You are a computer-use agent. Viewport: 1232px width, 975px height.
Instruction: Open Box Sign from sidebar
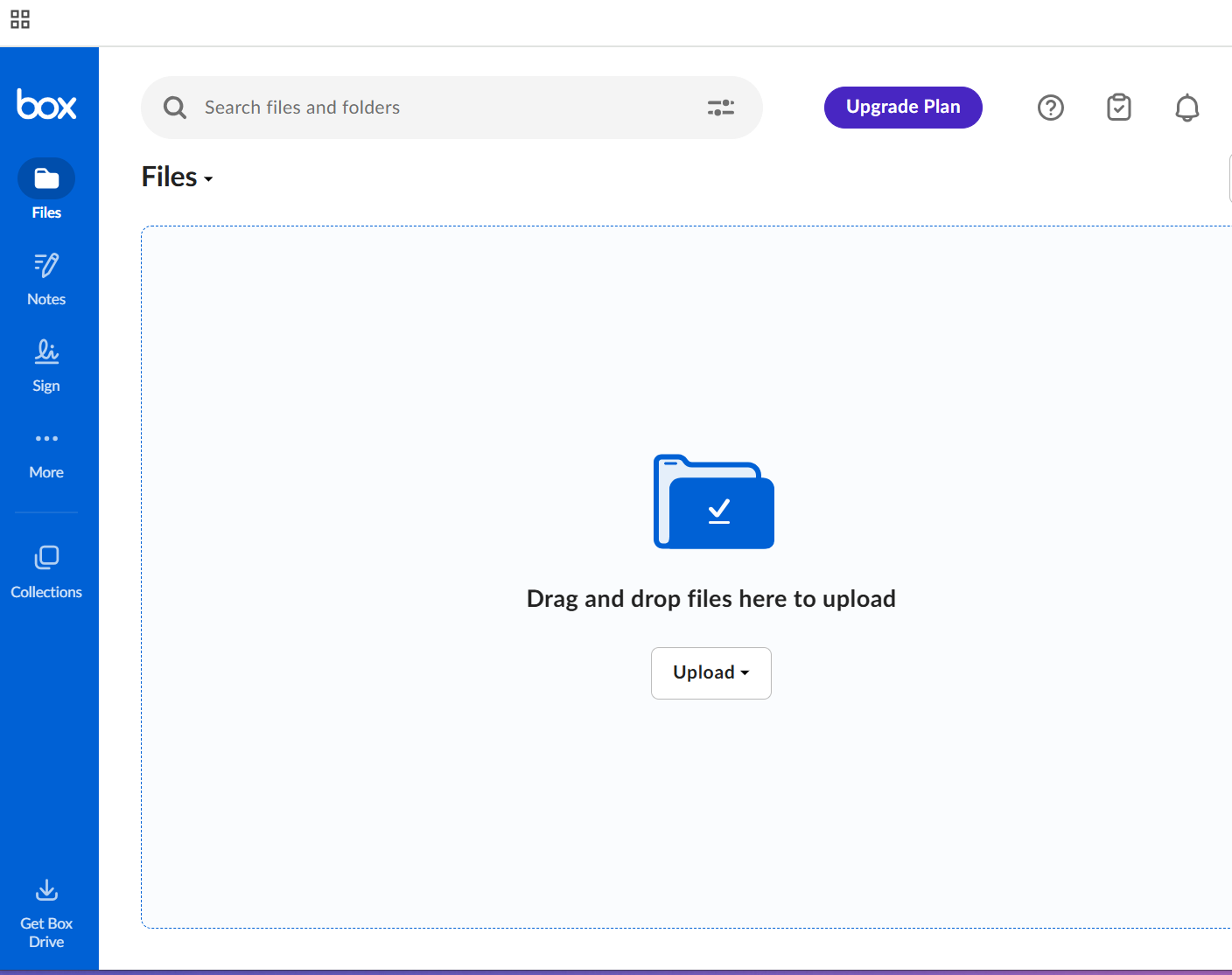[x=46, y=364]
